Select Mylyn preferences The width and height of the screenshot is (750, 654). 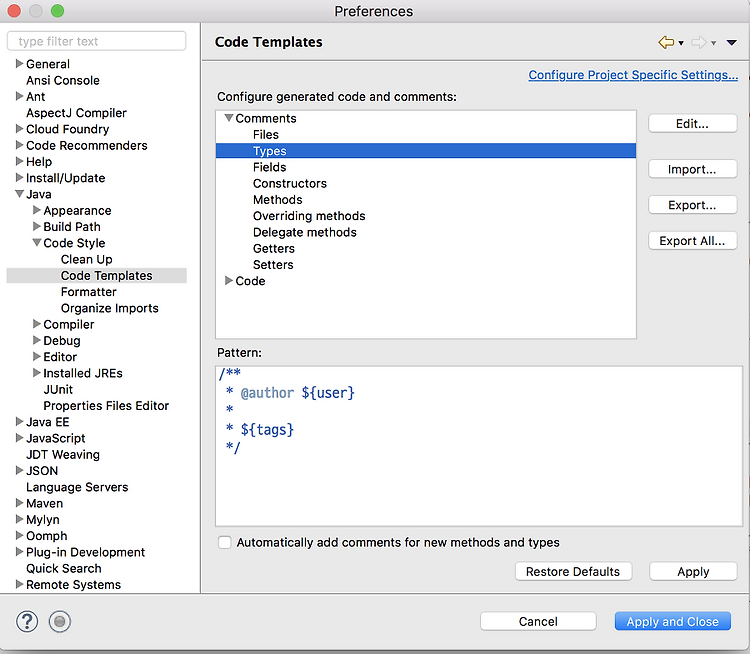click(43, 520)
